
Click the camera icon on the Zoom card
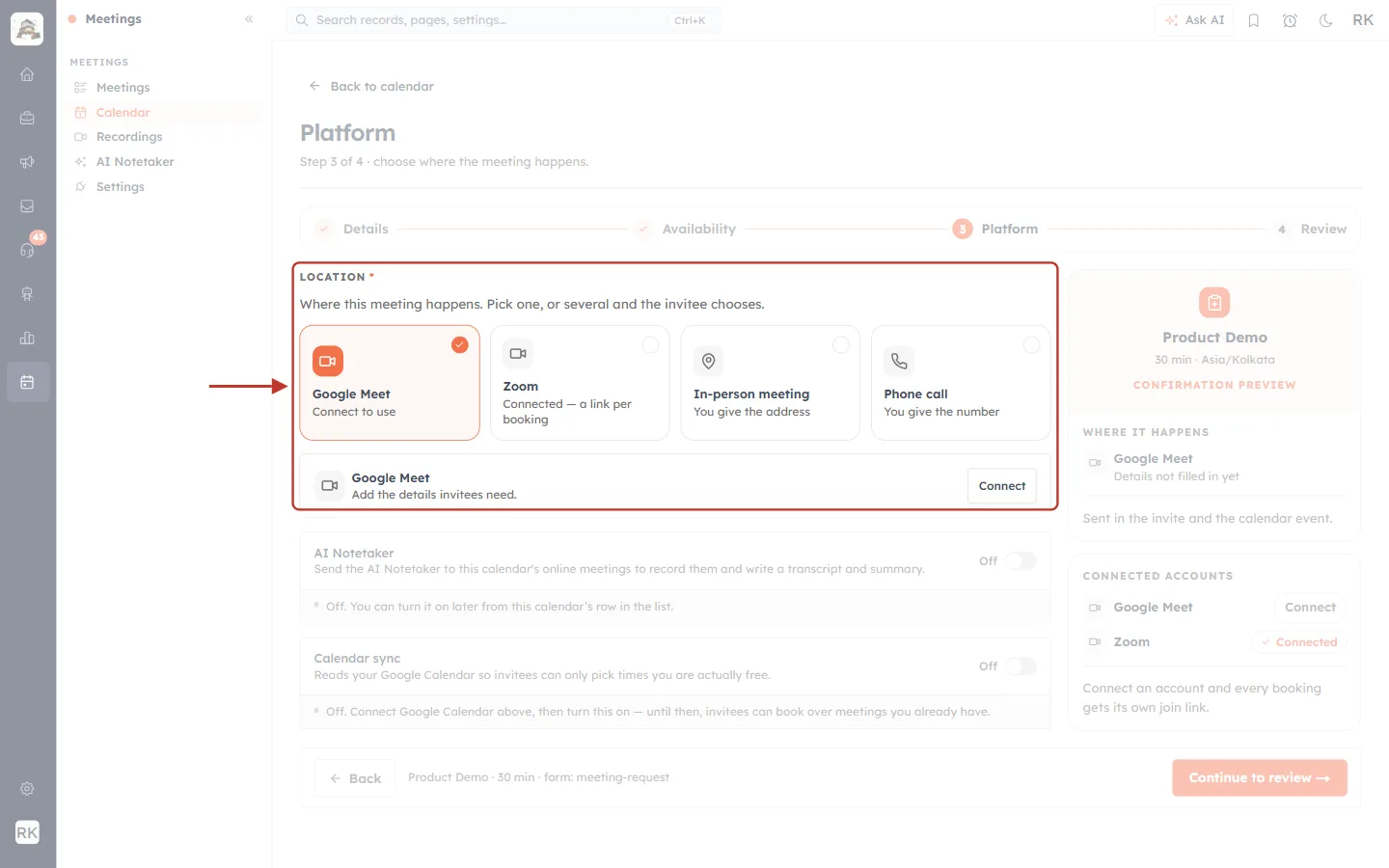[518, 354]
